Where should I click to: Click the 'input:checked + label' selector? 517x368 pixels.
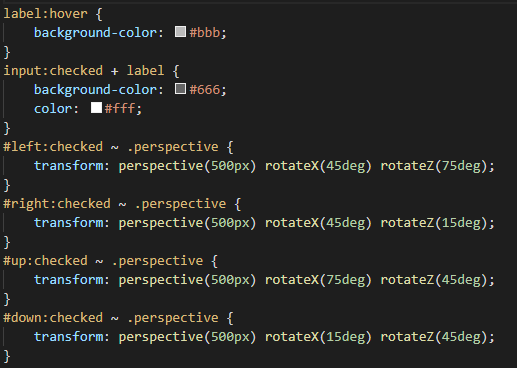[84, 71]
